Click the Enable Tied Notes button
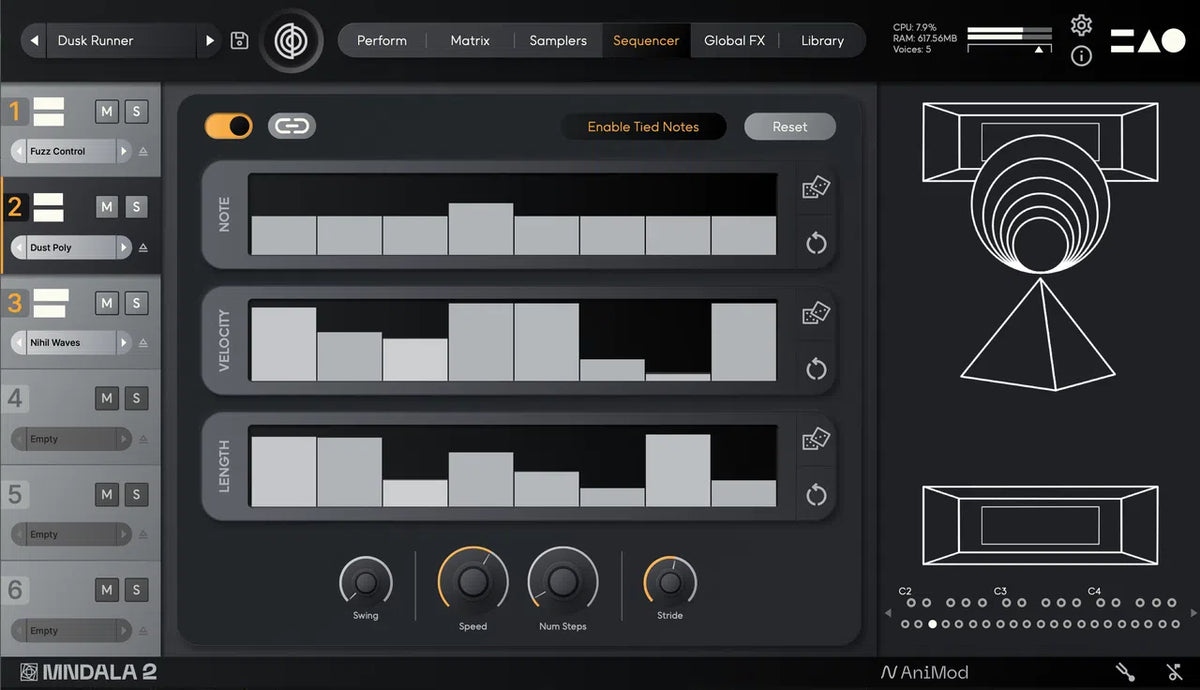1200x690 pixels. pos(643,127)
